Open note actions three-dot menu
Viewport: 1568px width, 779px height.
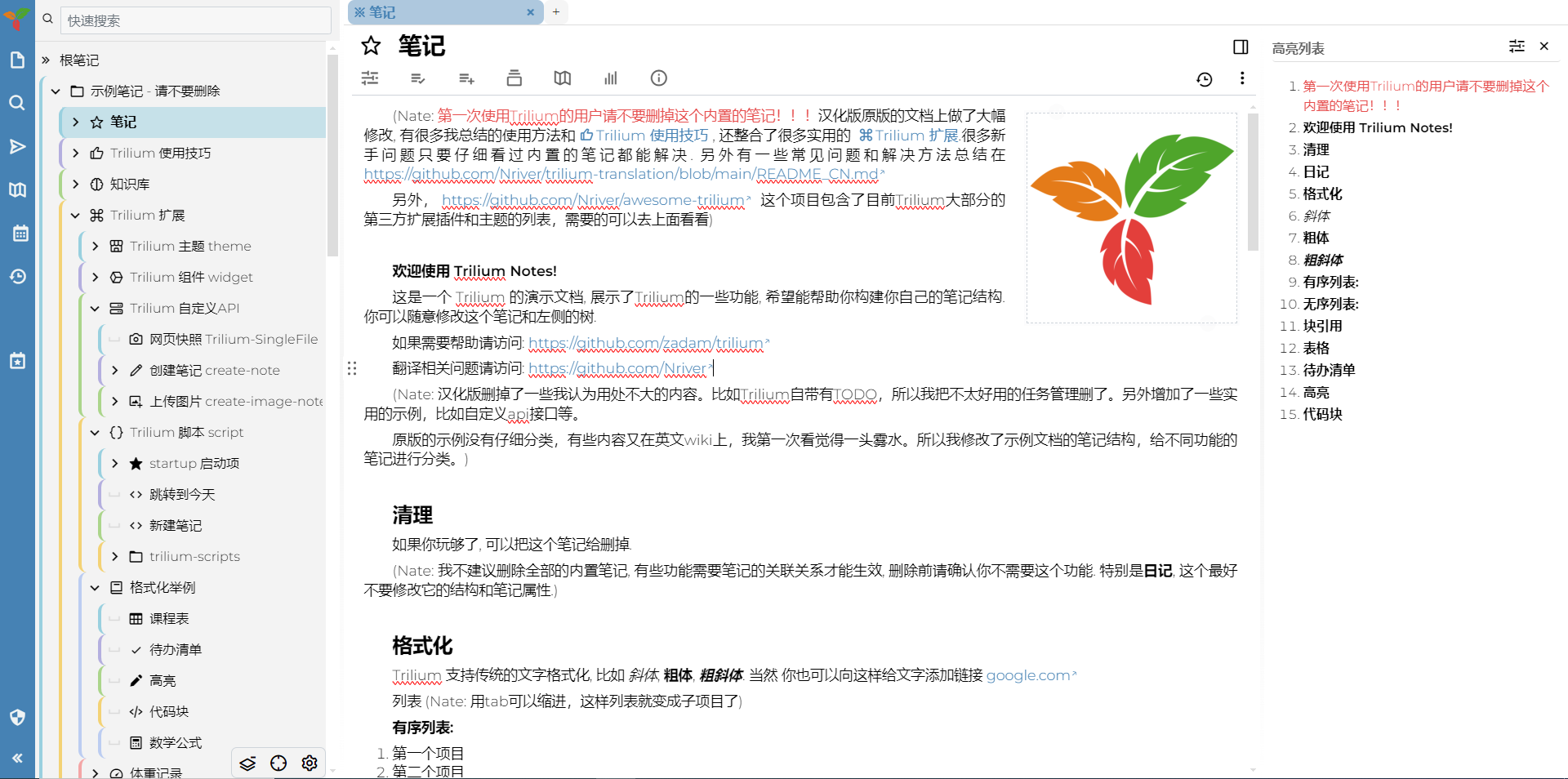[1242, 78]
